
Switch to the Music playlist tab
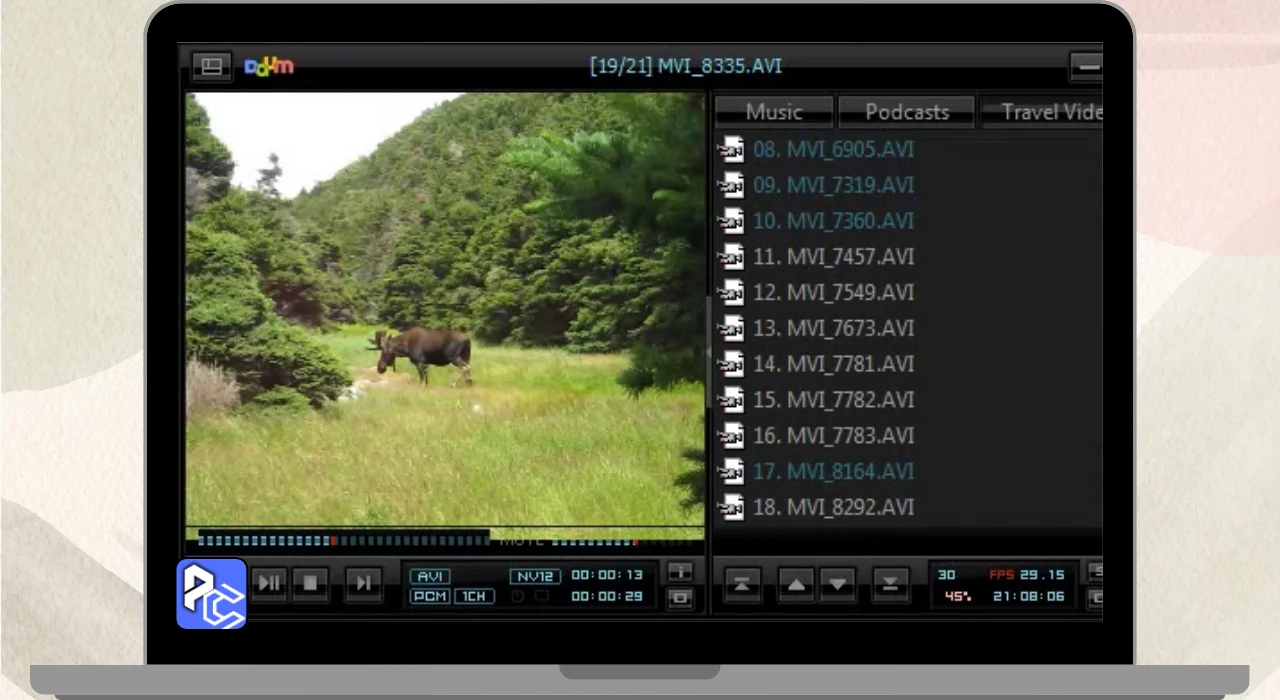pos(774,112)
